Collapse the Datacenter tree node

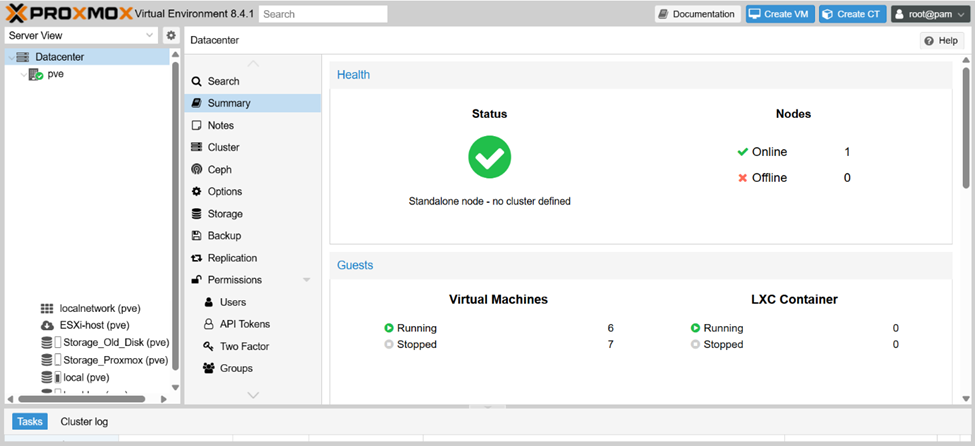coord(9,58)
